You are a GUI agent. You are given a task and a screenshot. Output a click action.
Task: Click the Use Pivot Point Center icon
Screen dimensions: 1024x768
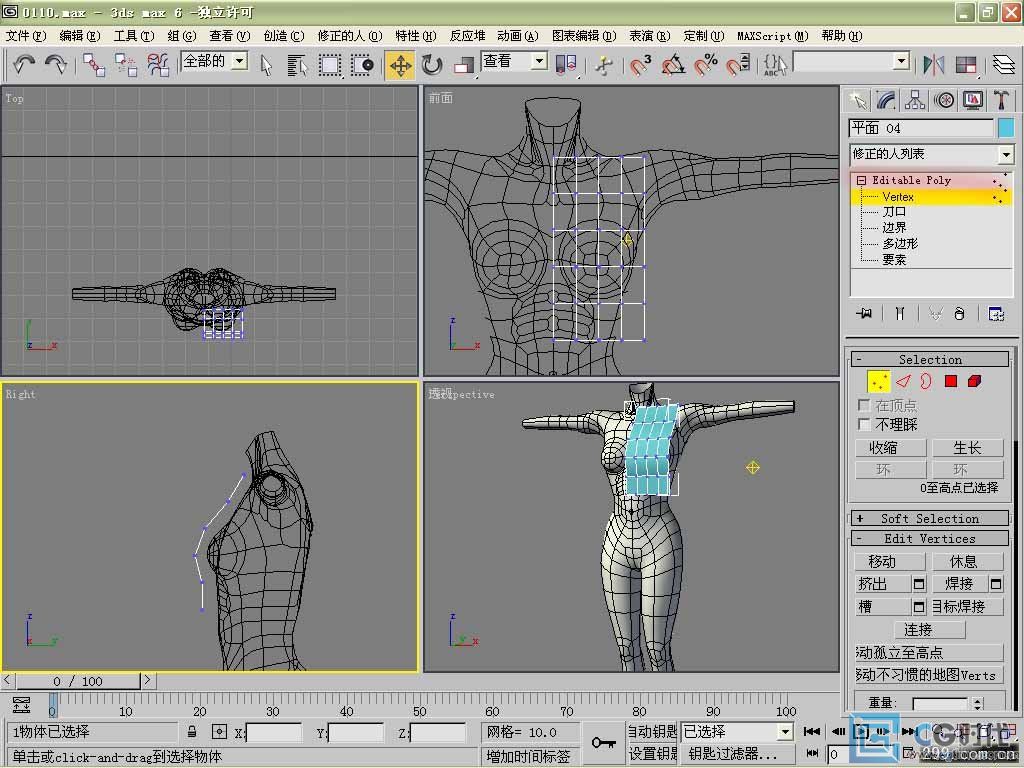566,65
